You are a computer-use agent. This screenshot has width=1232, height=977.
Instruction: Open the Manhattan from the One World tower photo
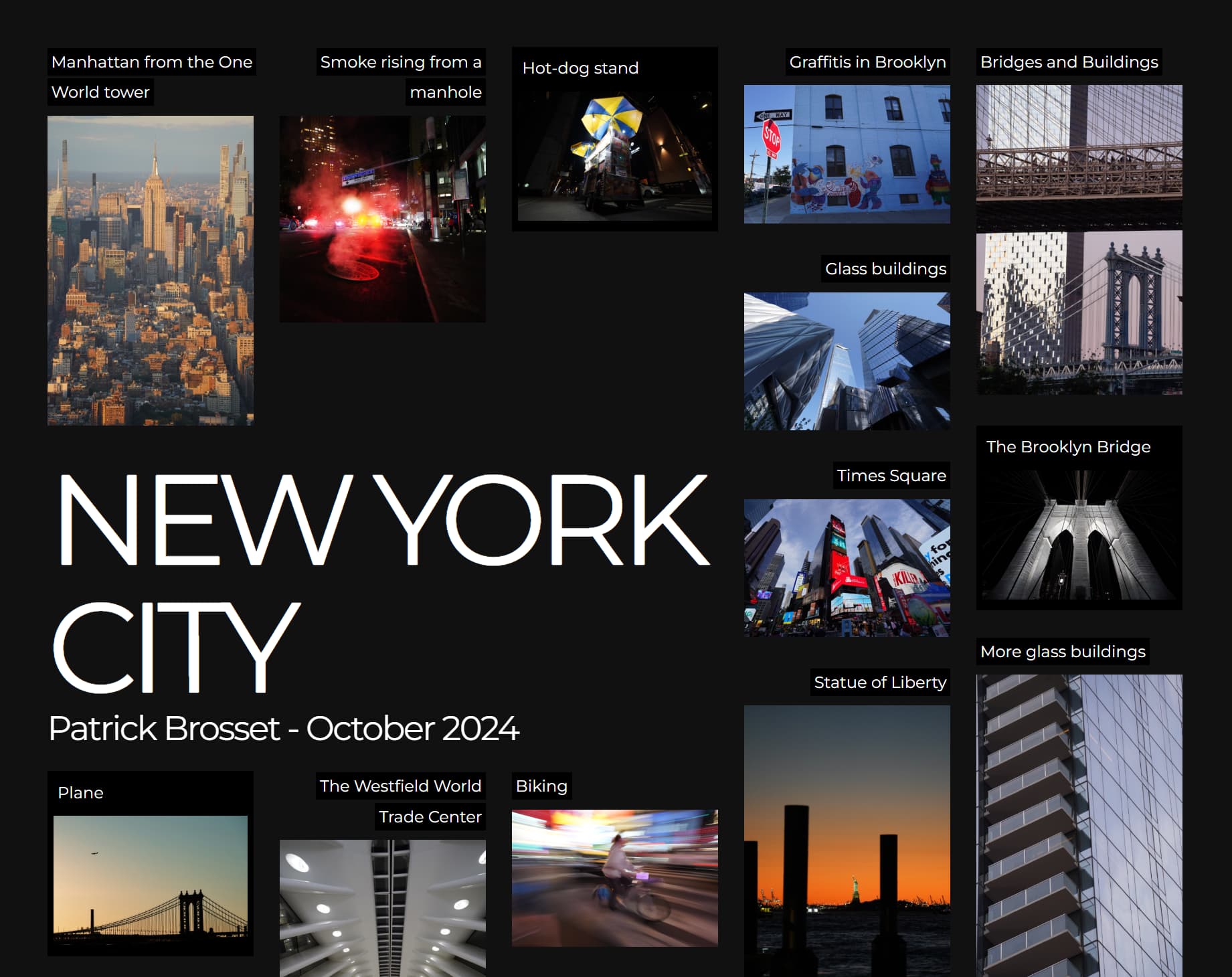coord(150,268)
